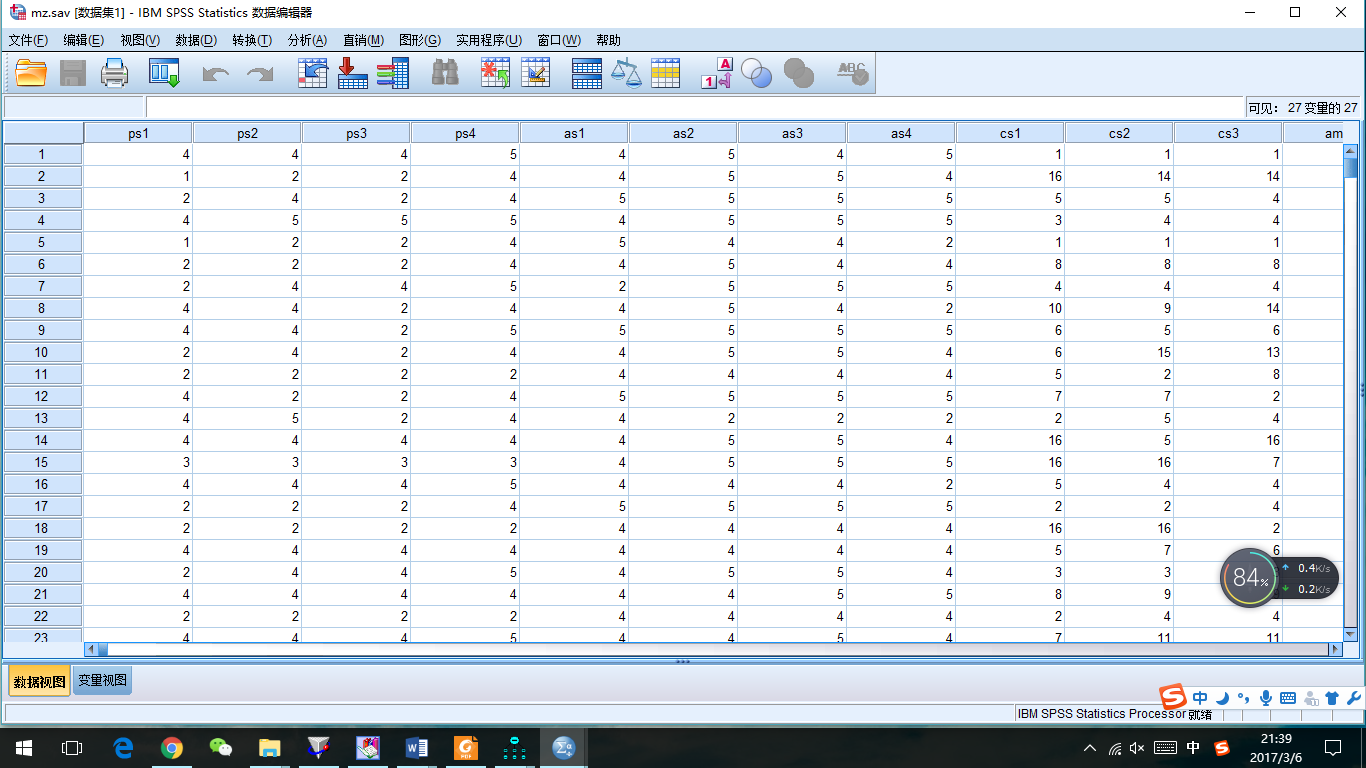Open a data document with the folder icon
Image resolution: width=1366 pixels, height=768 pixels.
point(31,73)
